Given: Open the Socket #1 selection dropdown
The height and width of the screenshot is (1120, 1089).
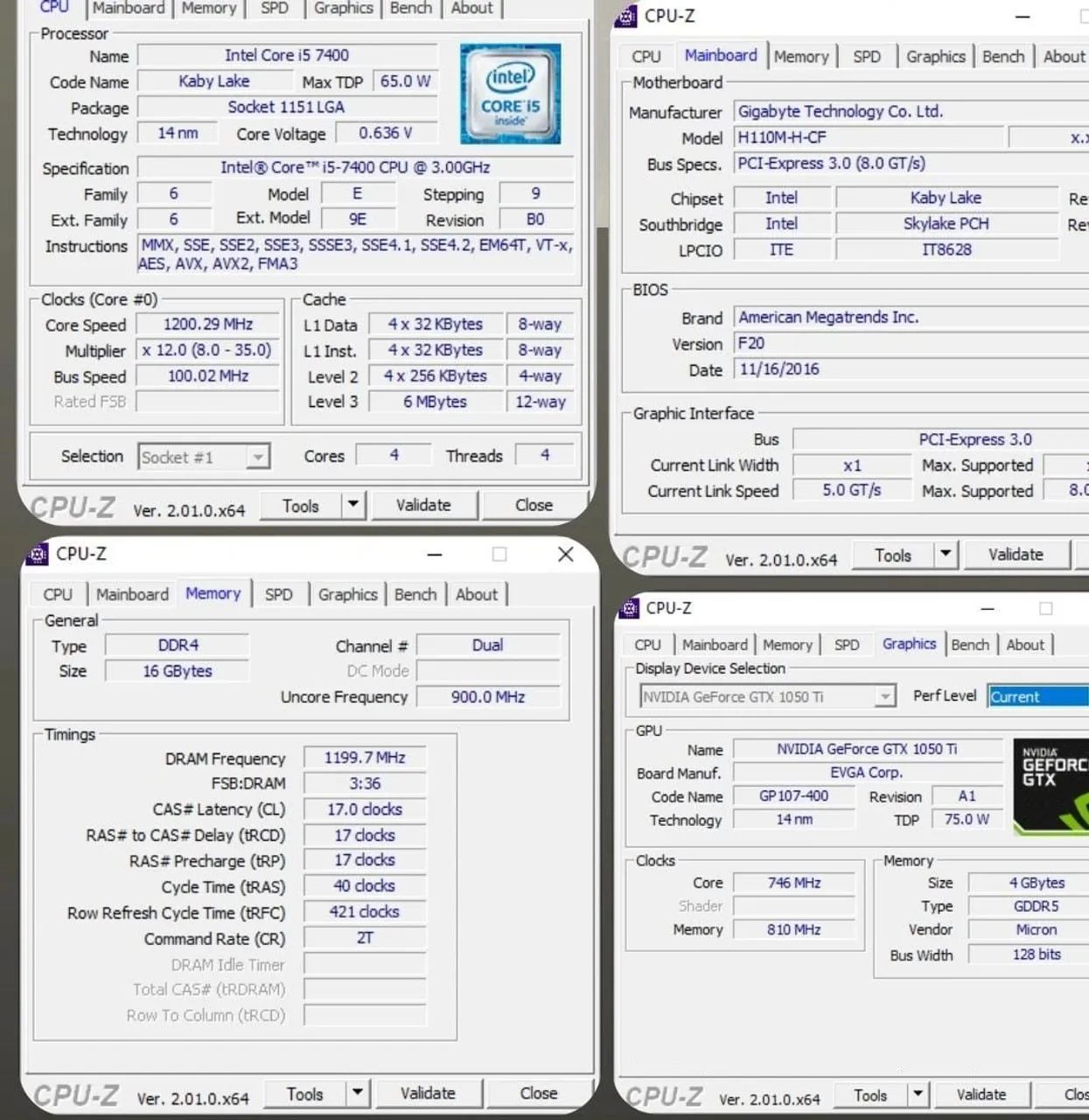Looking at the screenshot, I should (257, 457).
